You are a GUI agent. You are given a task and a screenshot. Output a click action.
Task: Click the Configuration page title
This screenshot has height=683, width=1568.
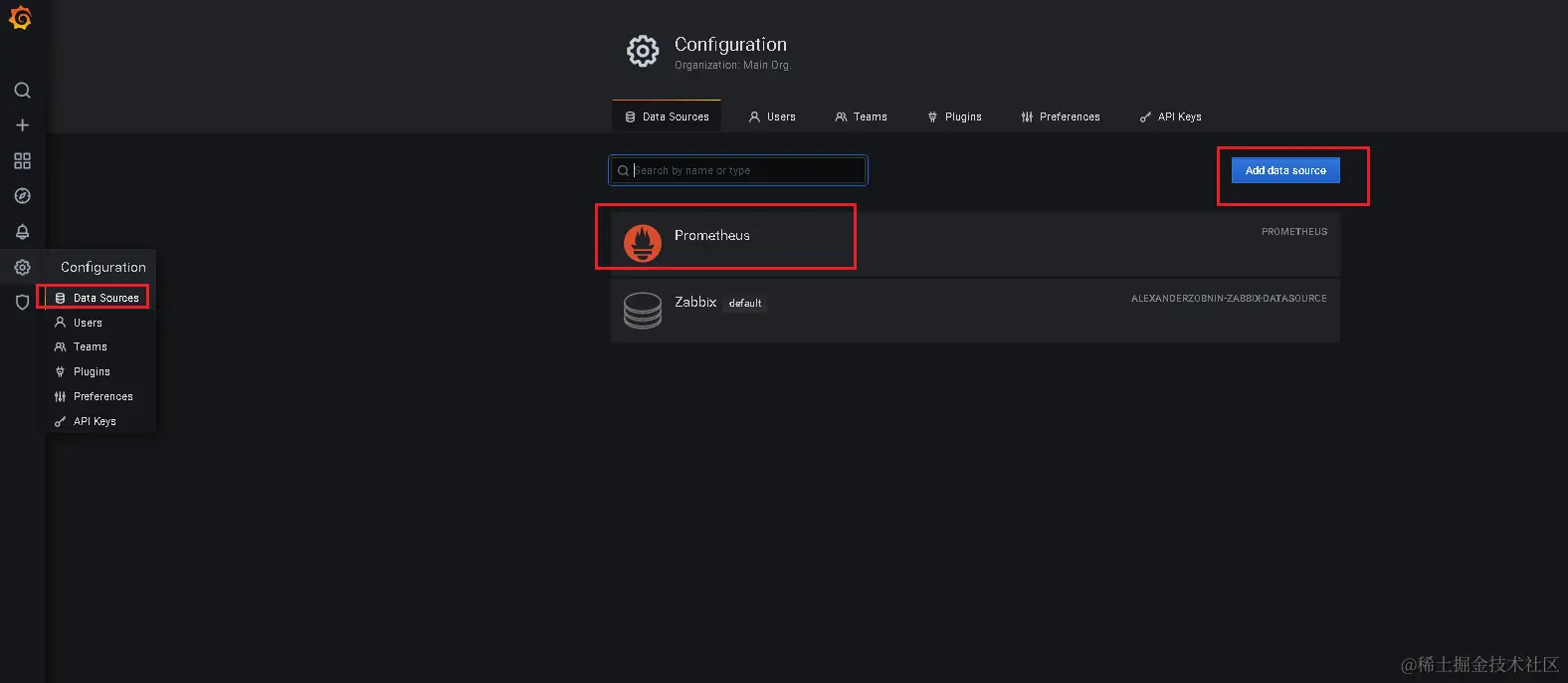730,44
